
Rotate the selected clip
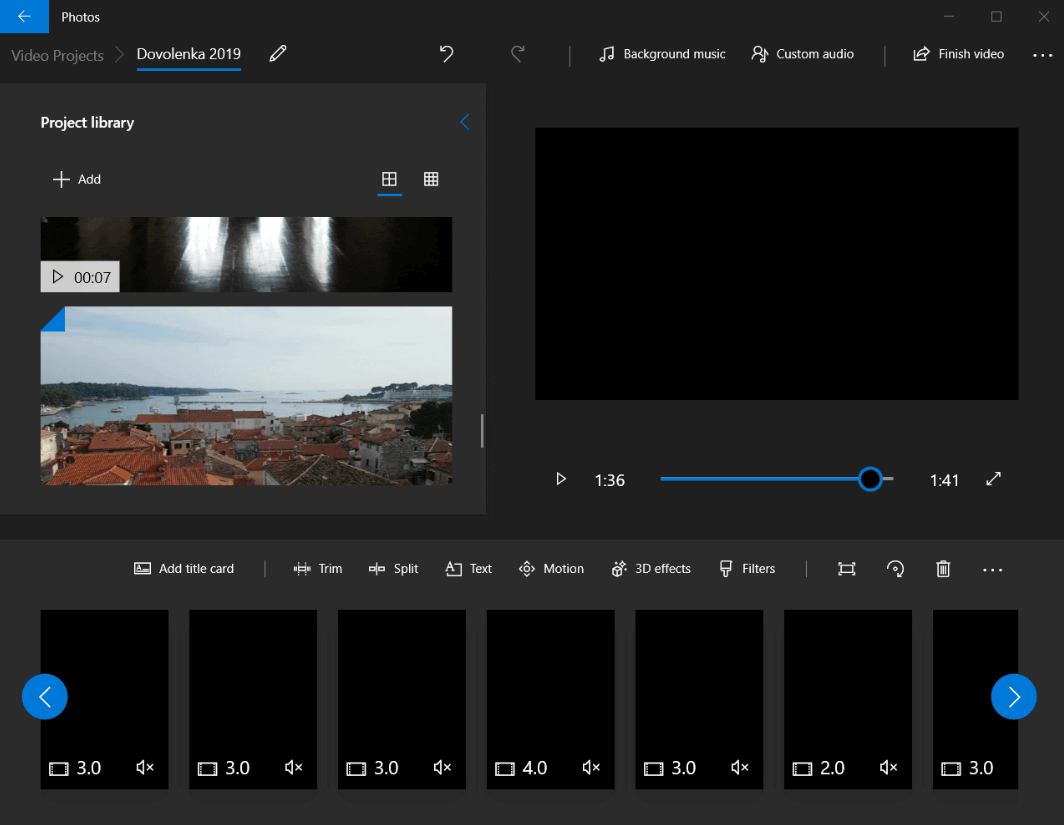895,568
